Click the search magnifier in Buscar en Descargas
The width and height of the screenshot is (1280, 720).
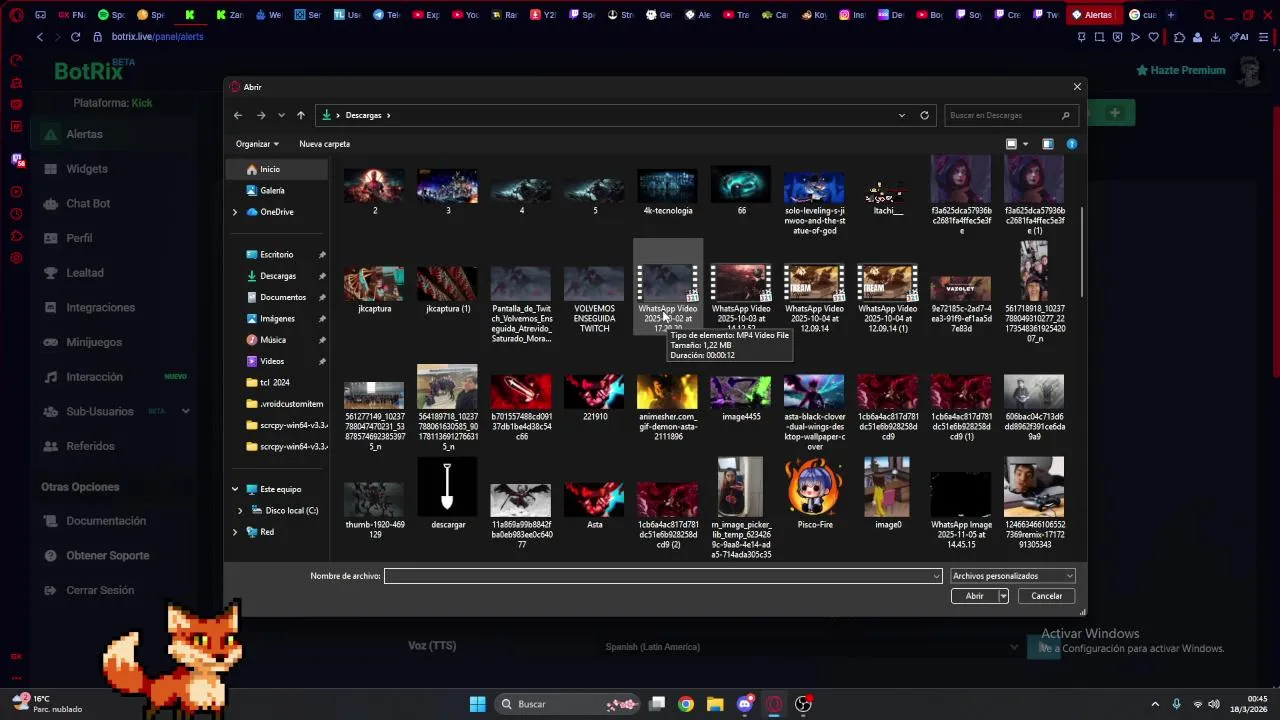click(1065, 115)
